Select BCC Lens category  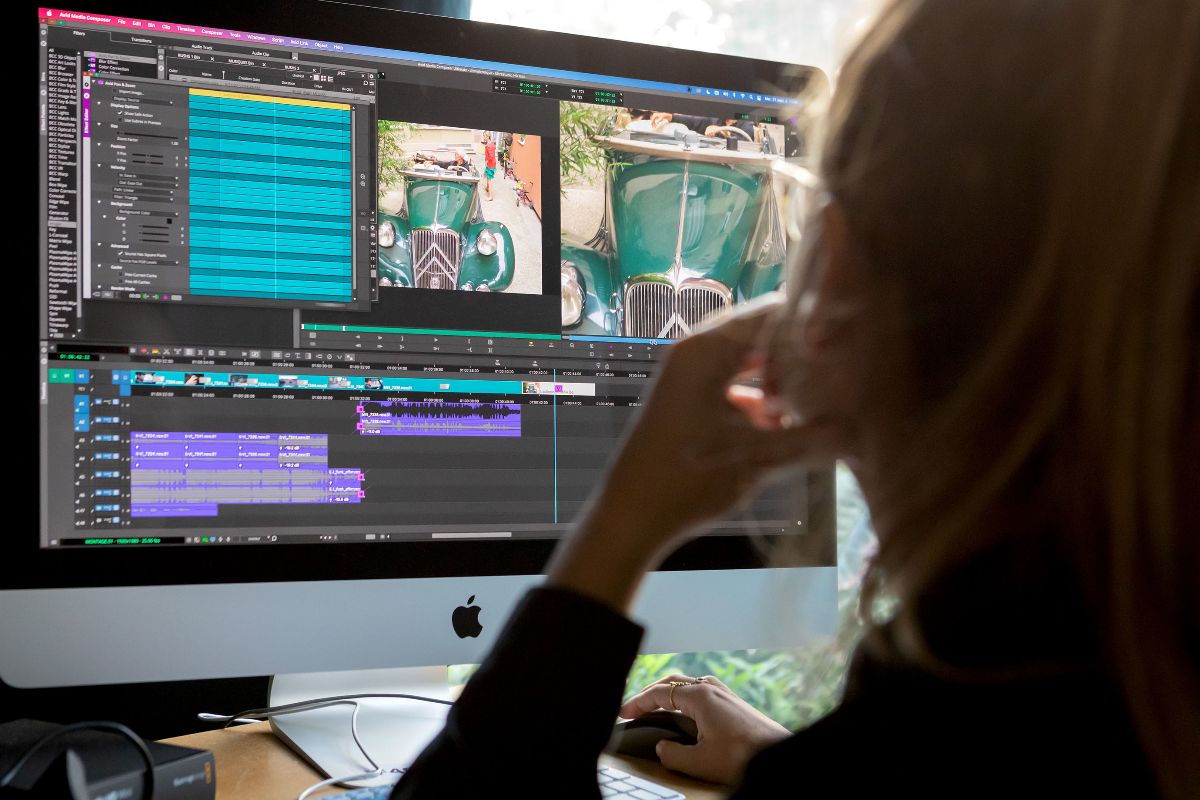pos(58,107)
